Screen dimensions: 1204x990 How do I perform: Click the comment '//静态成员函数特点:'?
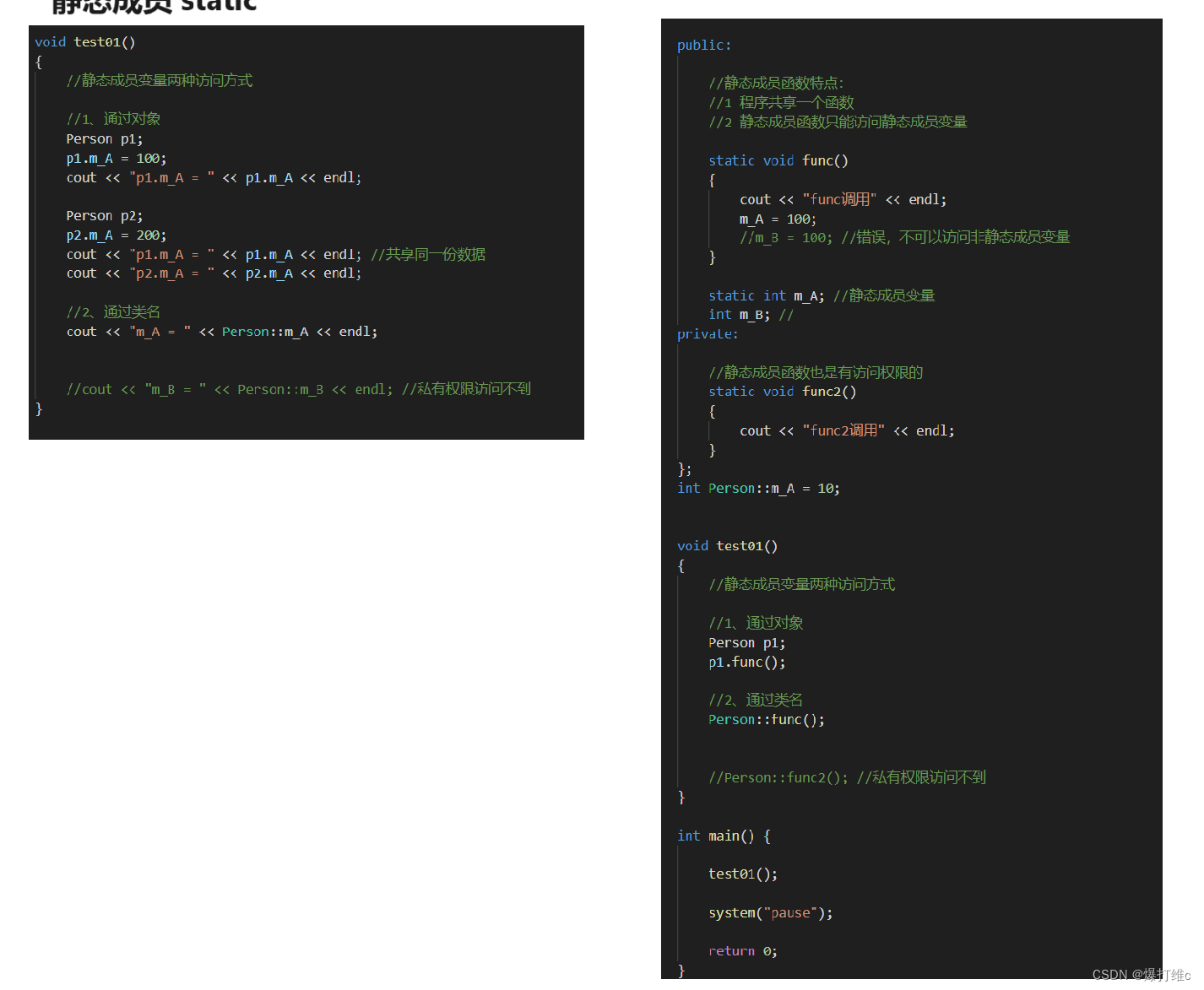[776, 83]
